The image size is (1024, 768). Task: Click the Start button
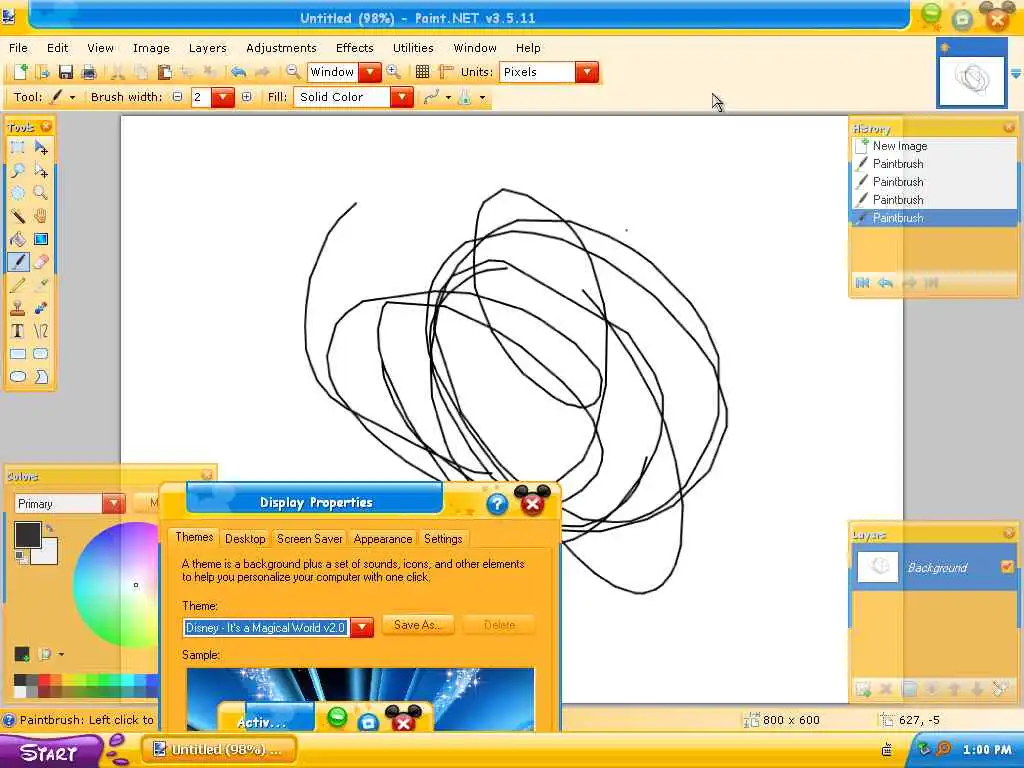50,752
